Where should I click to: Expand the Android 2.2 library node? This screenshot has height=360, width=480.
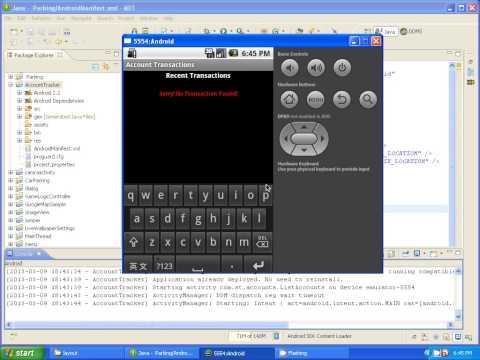(x=19, y=93)
